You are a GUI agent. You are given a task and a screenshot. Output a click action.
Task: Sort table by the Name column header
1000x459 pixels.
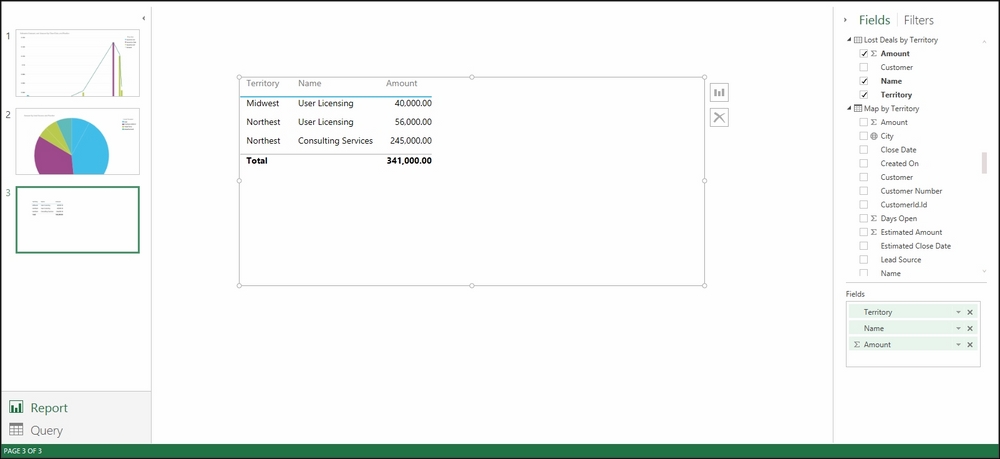click(x=309, y=84)
